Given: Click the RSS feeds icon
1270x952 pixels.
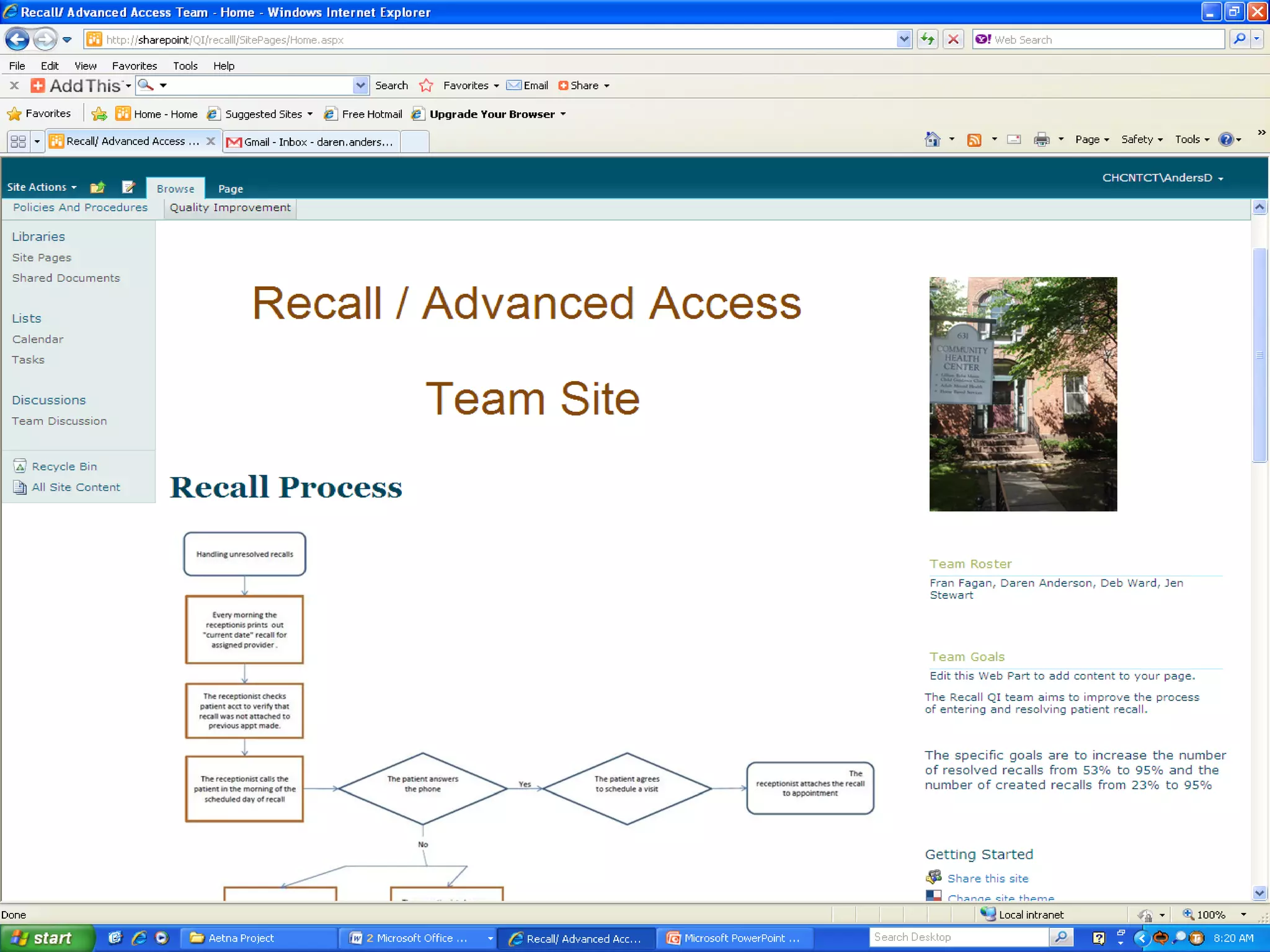Looking at the screenshot, I should click(974, 140).
